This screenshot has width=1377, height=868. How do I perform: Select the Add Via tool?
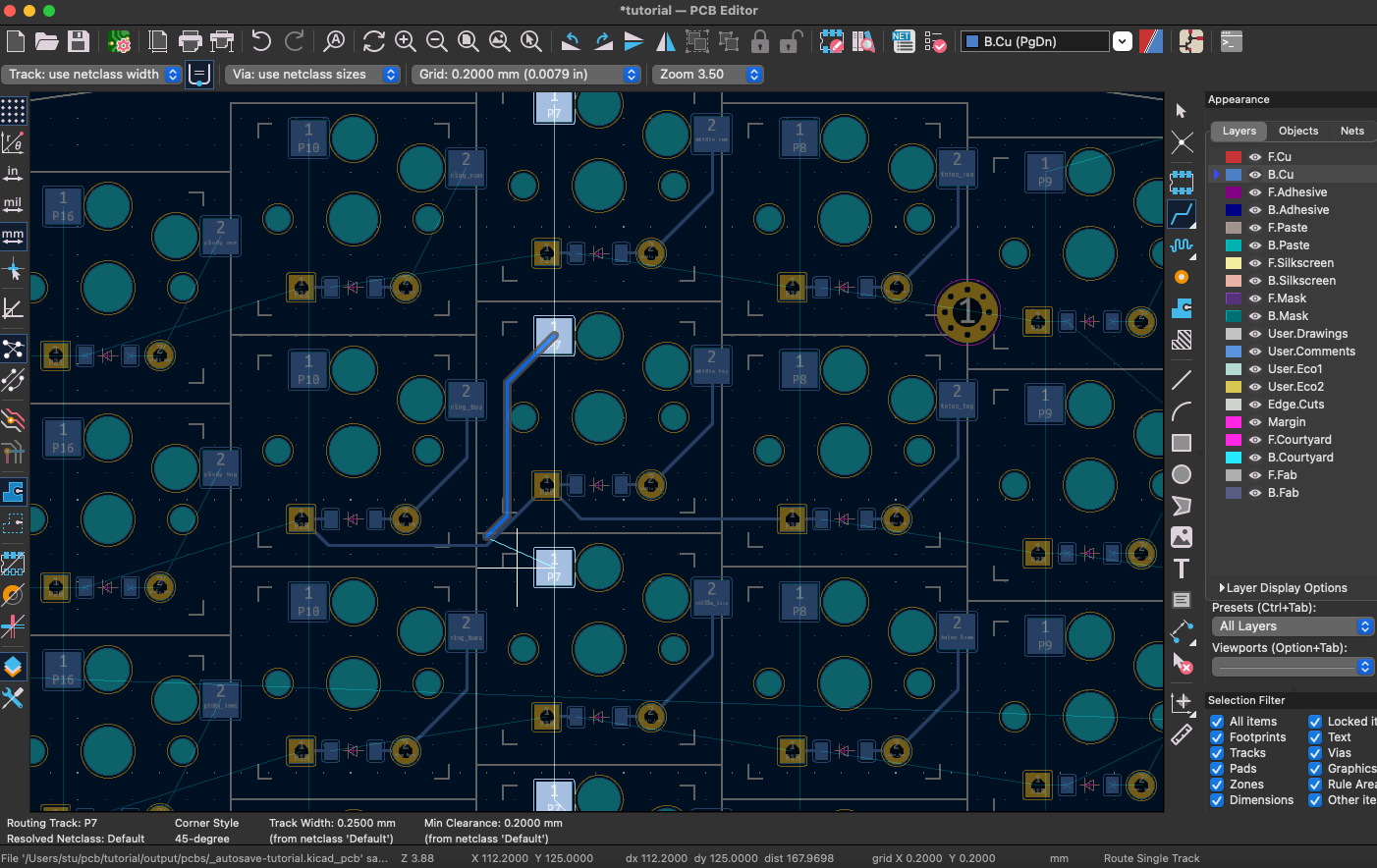coord(1183,277)
